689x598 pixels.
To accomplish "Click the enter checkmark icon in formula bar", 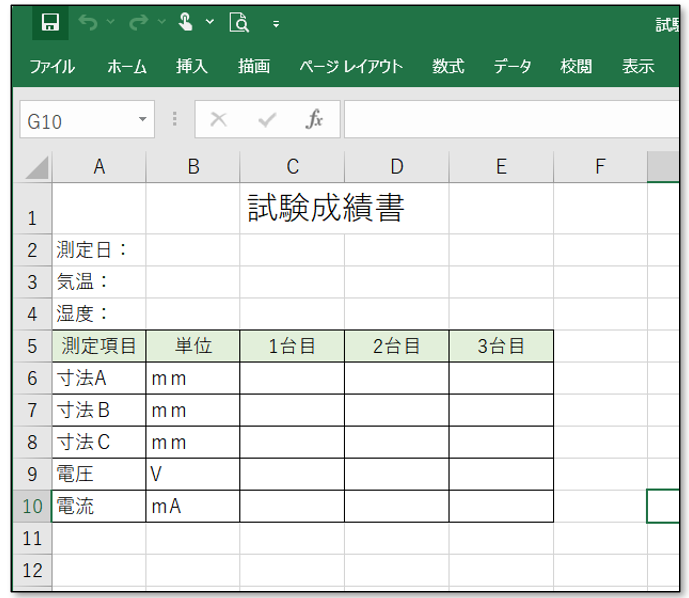I will pos(266,120).
